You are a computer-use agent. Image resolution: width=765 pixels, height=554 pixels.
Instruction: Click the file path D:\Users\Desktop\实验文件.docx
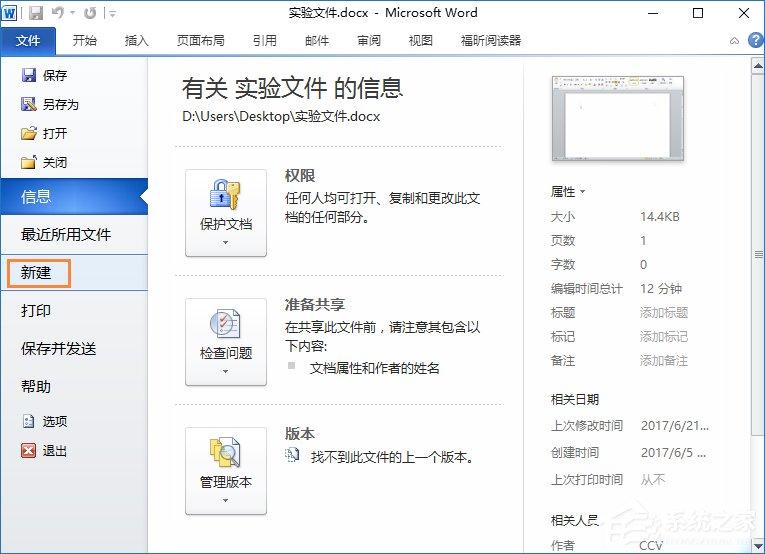pos(281,117)
